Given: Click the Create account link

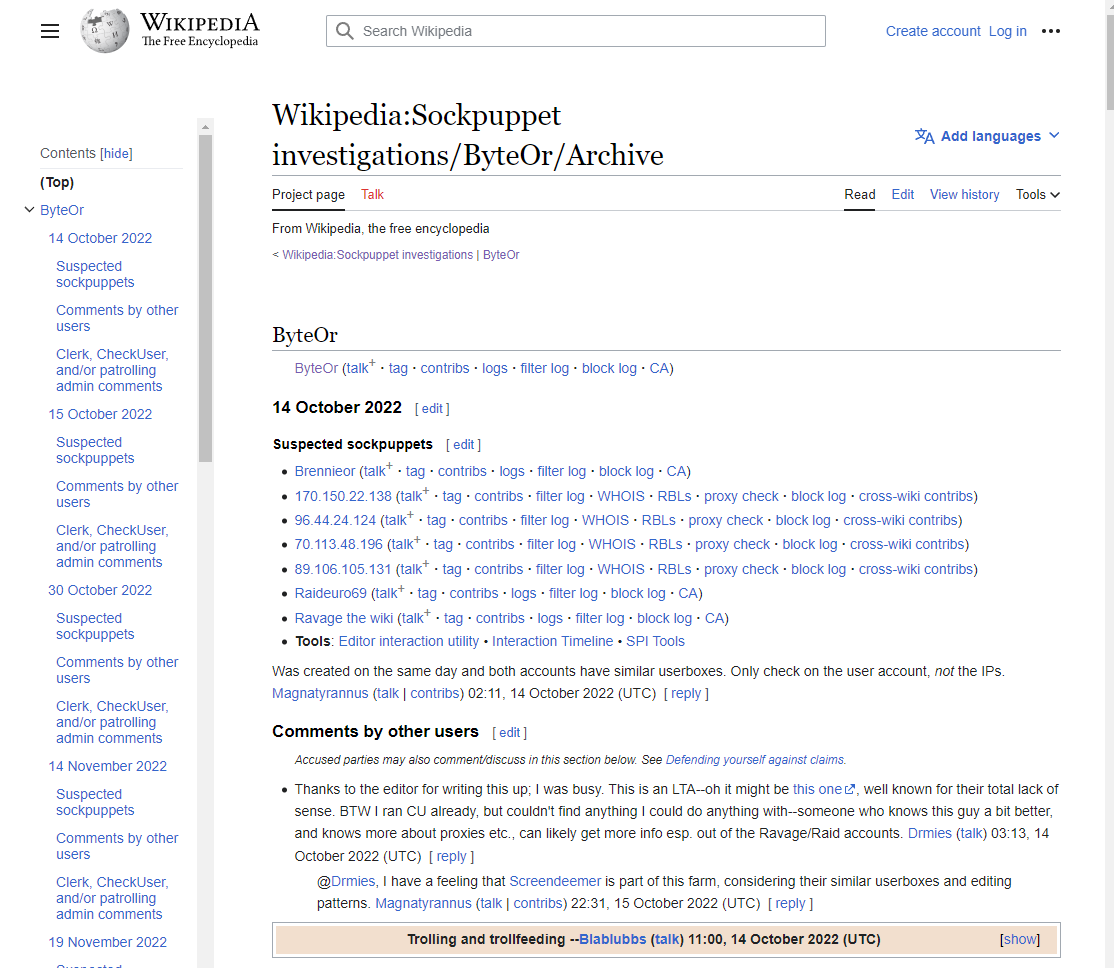Looking at the screenshot, I should point(933,31).
